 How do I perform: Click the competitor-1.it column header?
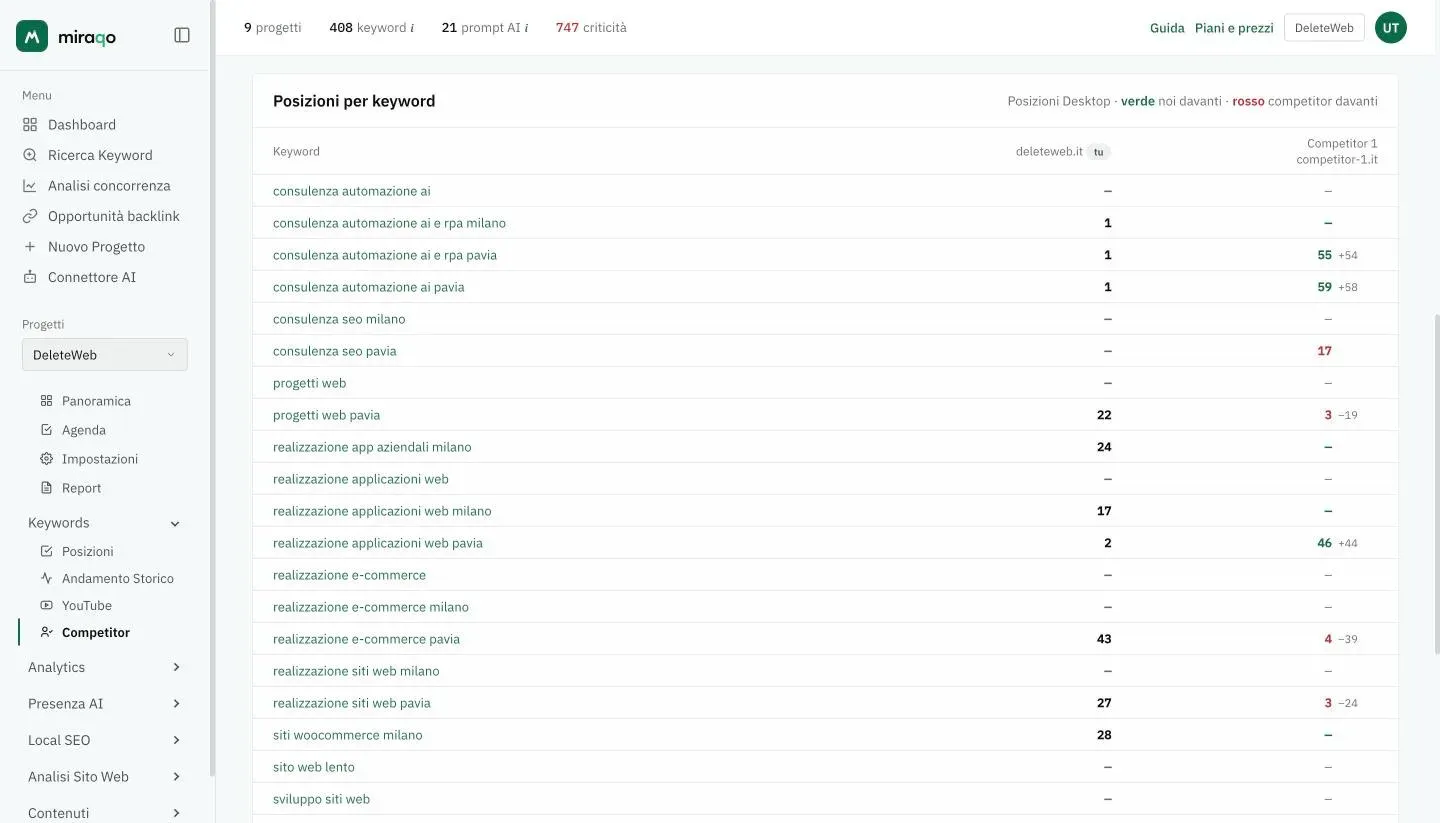click(x=1337, y=152)
